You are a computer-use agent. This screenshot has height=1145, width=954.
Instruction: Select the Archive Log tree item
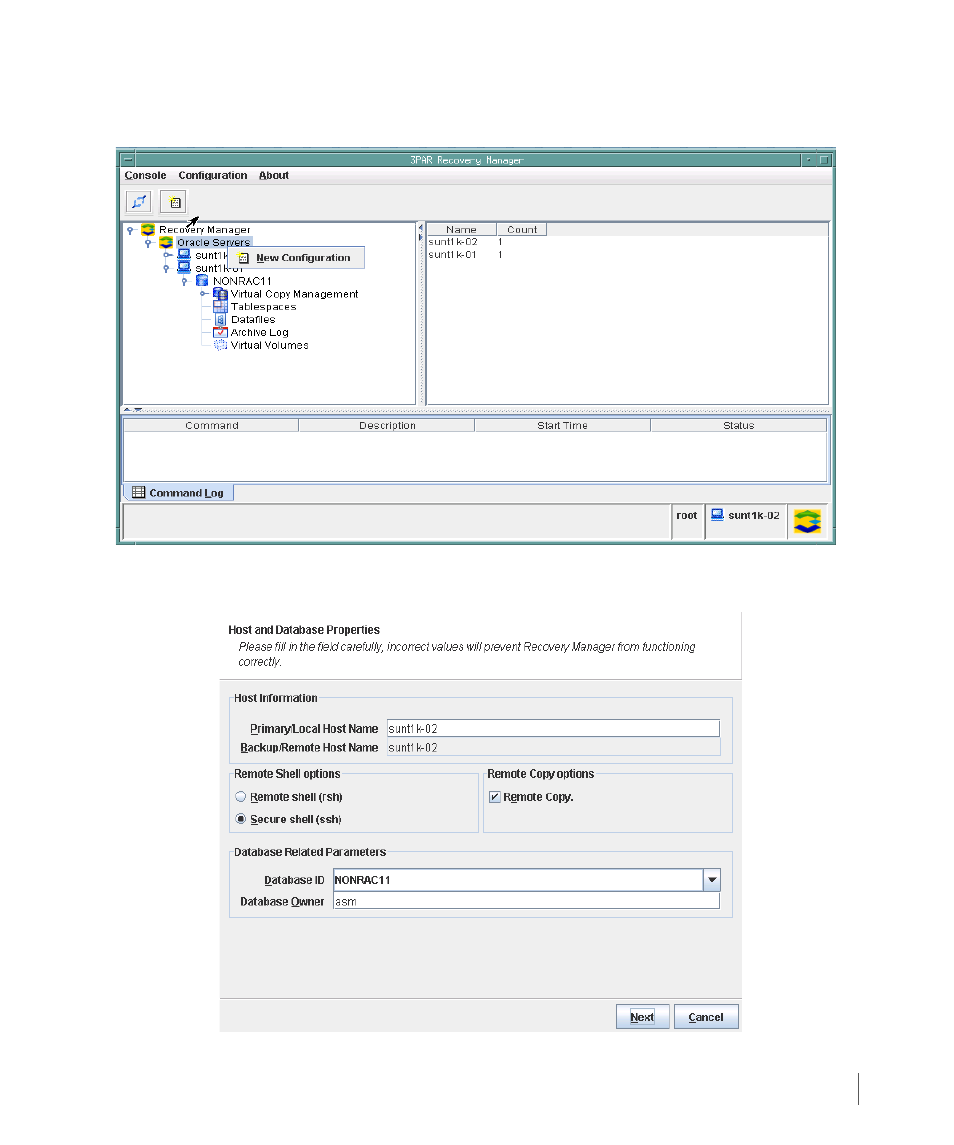coord(259,333)
